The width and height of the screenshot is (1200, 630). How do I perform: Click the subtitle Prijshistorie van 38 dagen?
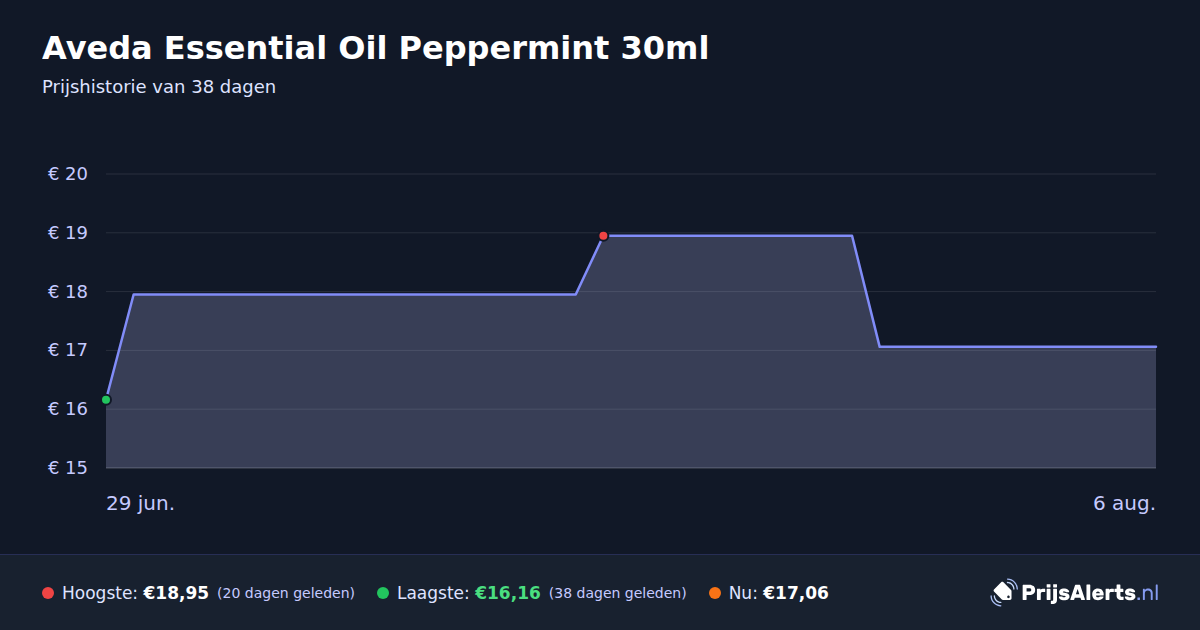tap(159, 87)
